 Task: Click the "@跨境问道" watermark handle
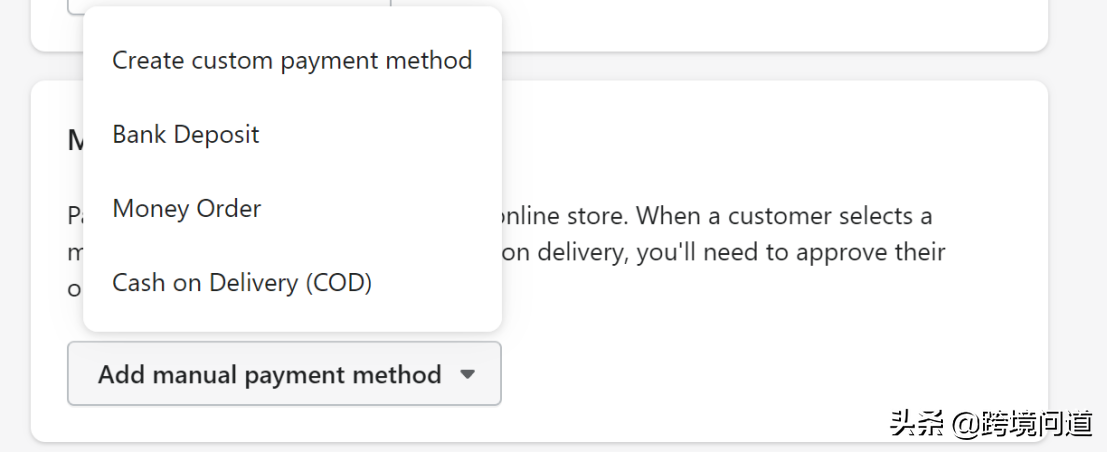coord(1020,424)
